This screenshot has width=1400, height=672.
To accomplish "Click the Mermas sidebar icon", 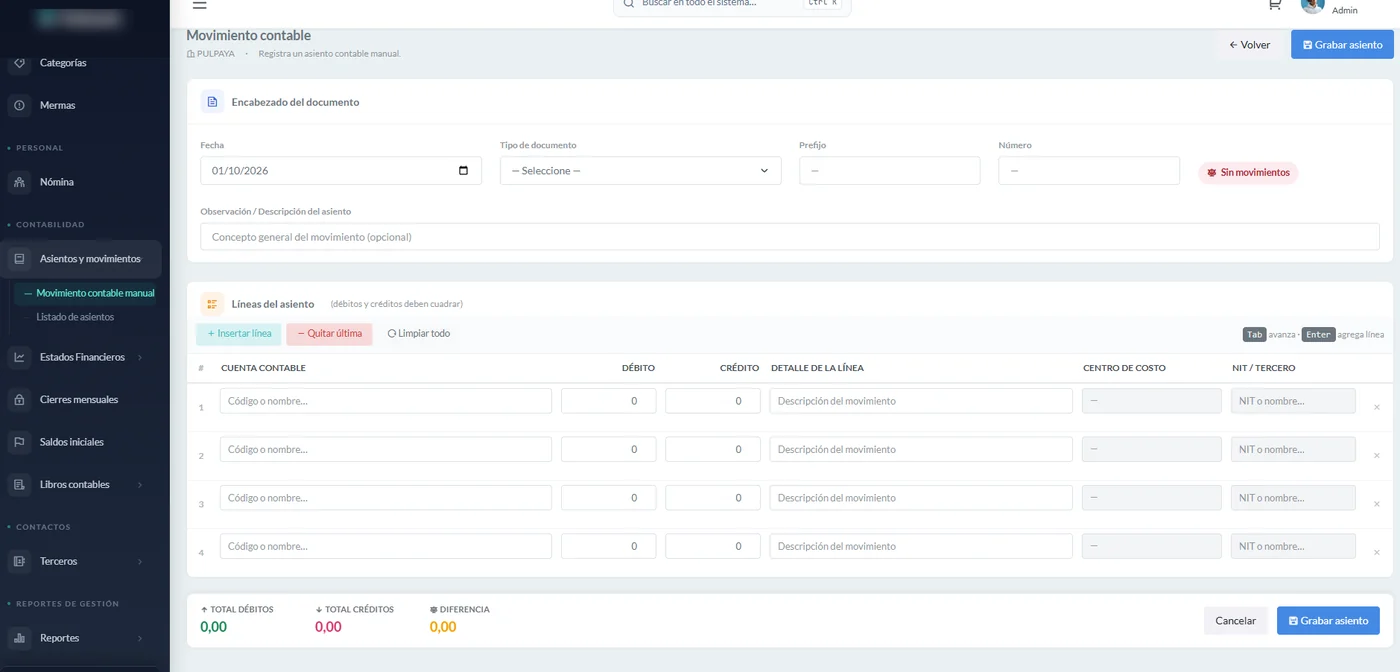I will coord(19,105).
